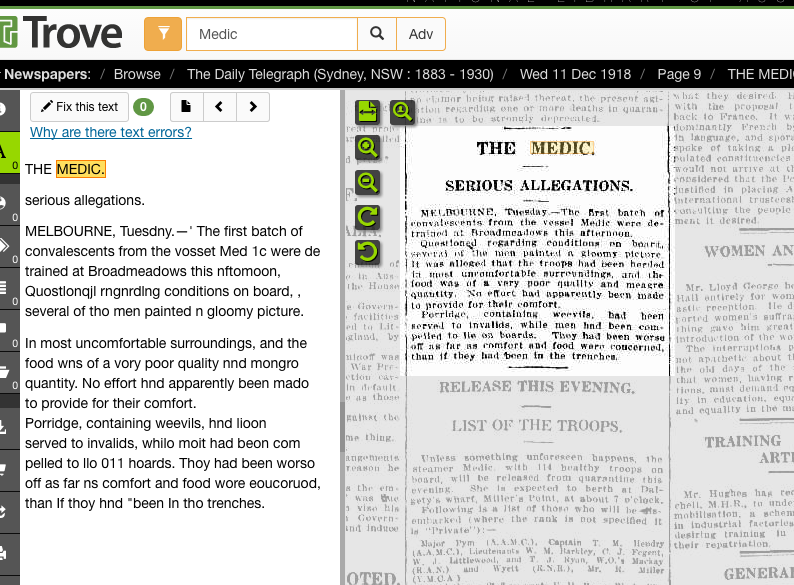The width and height of the screenshot is (794, 585).
Task: Click the green corrections count badge
Action: [143, 107]
